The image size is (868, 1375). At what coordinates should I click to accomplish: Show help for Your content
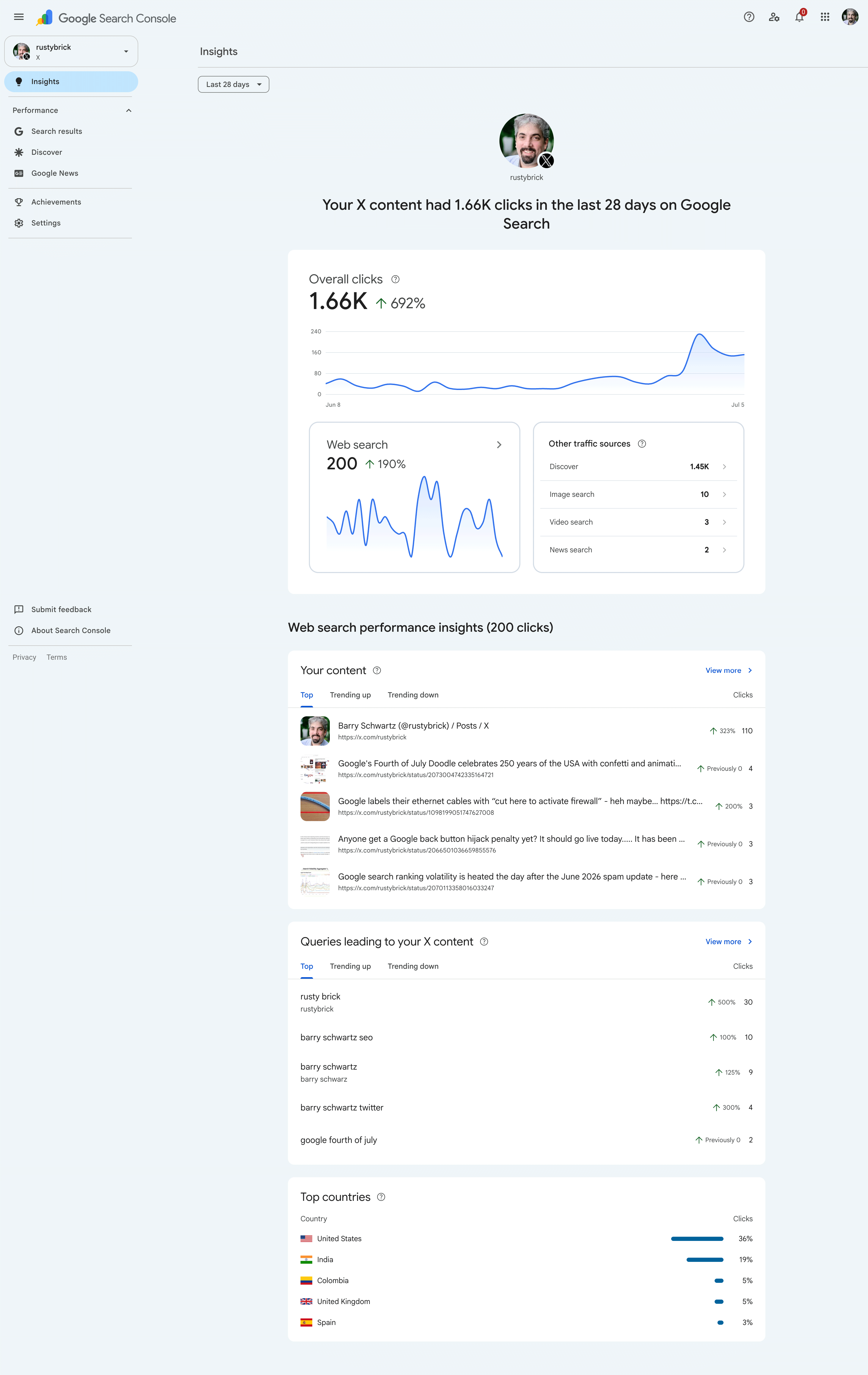click(377, 670)
